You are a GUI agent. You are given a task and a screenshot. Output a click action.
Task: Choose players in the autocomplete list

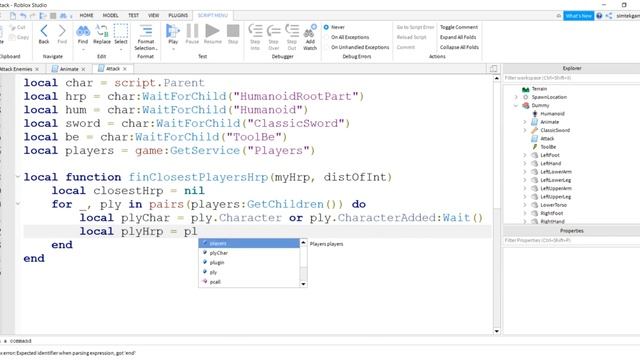click(x=249, y=243)
